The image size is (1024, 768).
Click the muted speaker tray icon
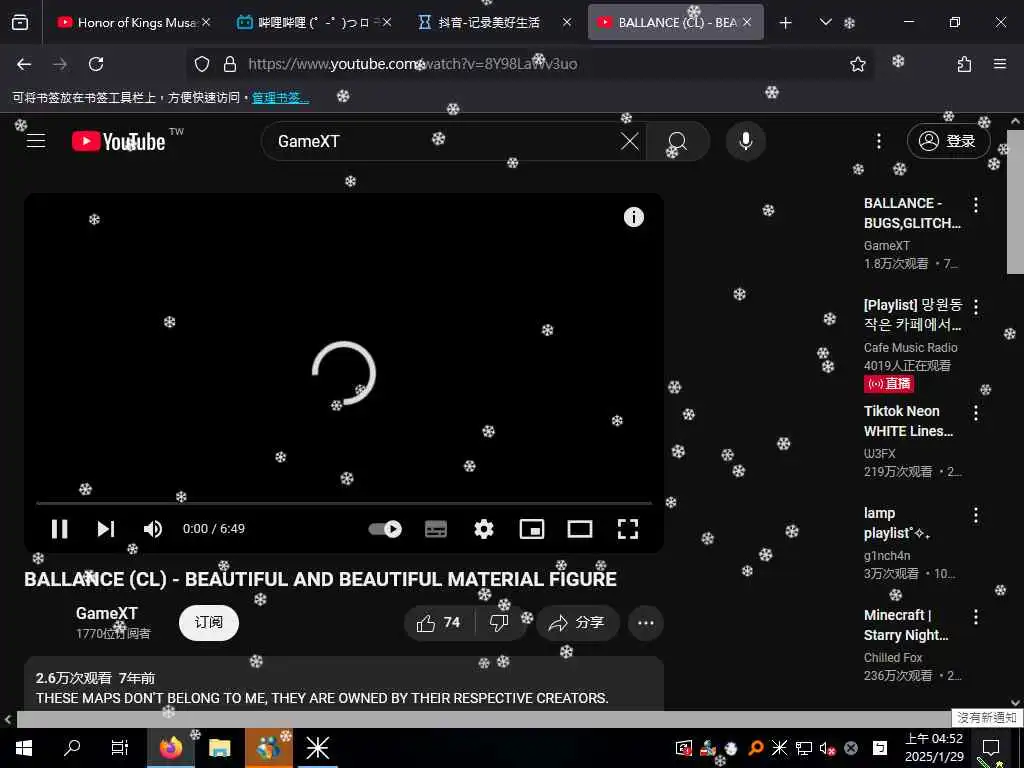tap(827, 748)
